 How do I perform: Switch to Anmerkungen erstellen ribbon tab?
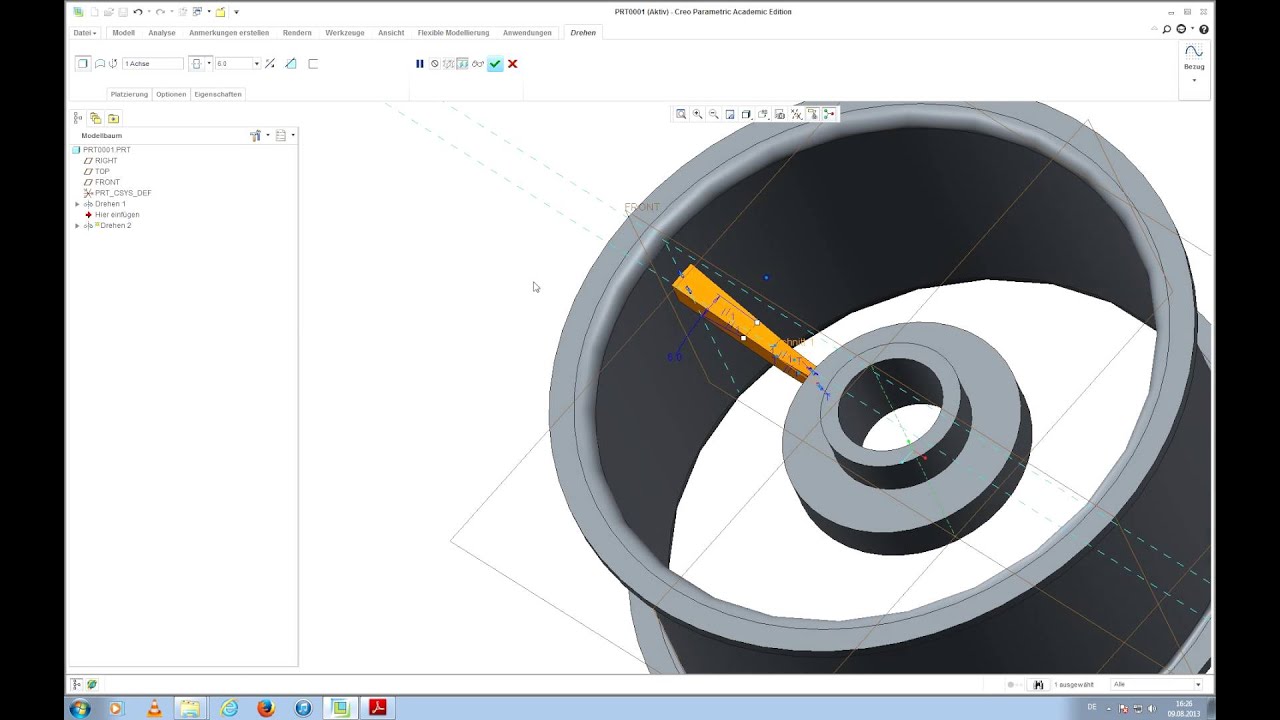point(229,33)
